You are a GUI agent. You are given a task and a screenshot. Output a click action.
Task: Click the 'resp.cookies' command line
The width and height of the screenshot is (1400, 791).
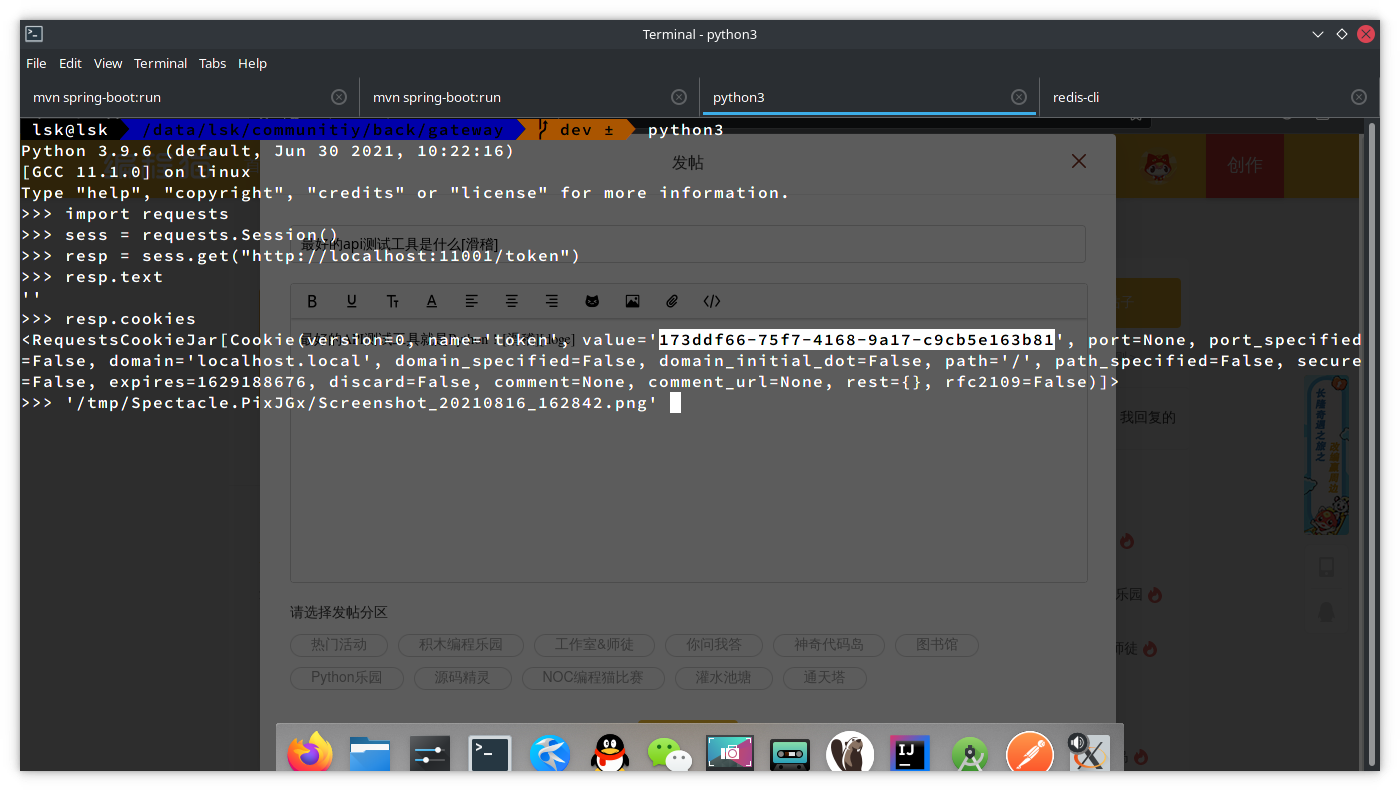[x=130, y=319]
